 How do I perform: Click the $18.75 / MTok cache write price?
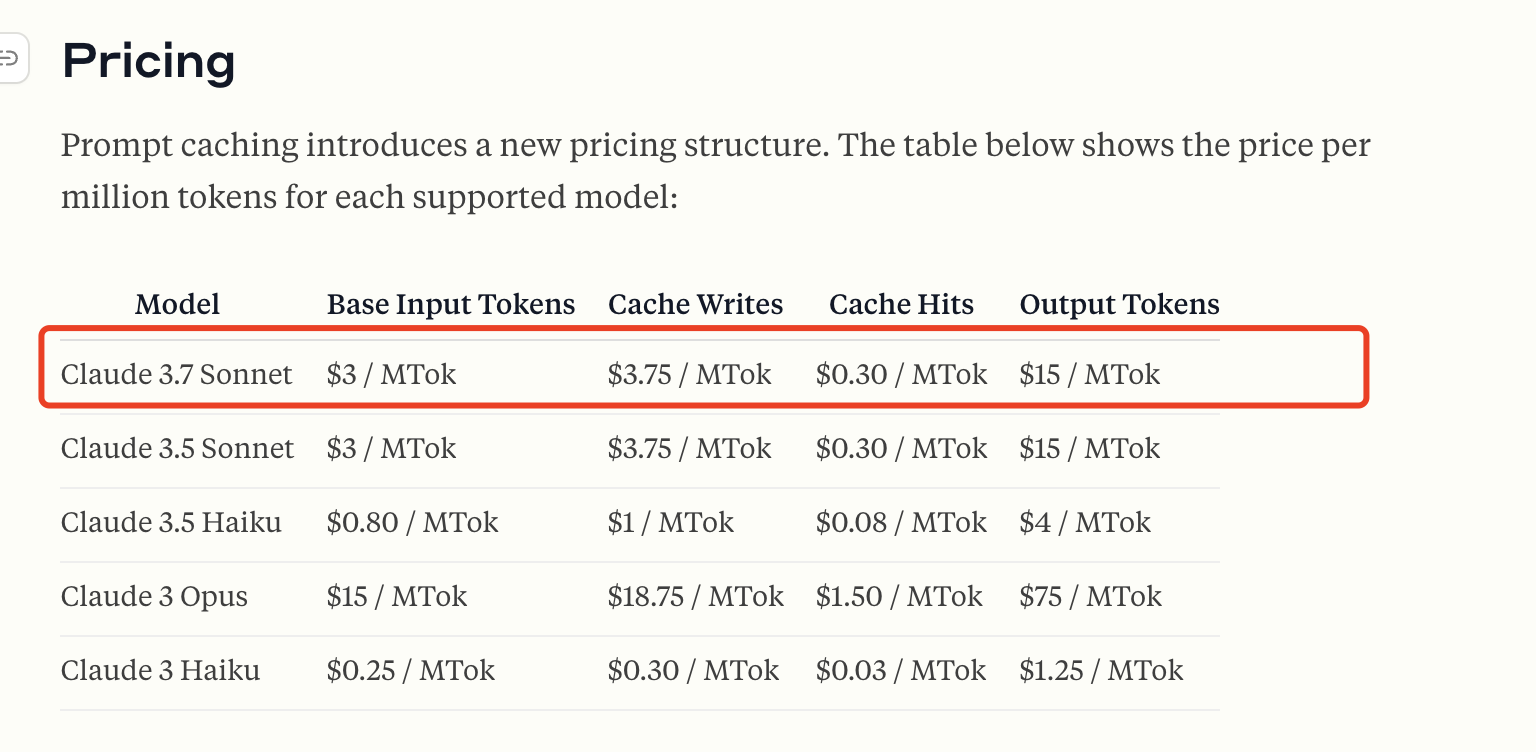696,597
